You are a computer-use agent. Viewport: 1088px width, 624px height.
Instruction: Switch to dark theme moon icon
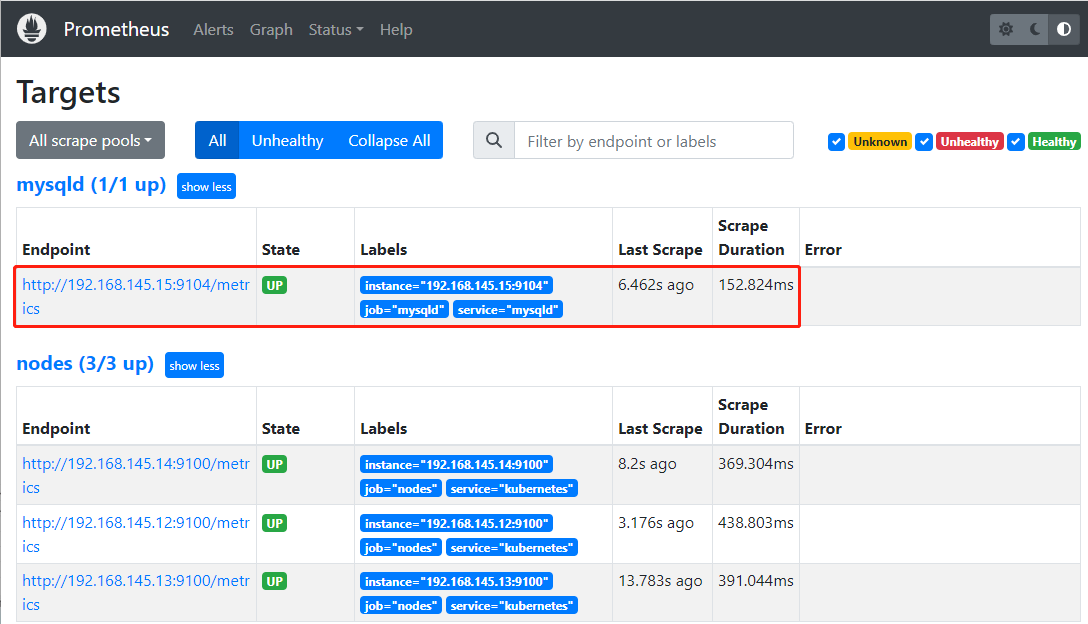point(1035,29)
